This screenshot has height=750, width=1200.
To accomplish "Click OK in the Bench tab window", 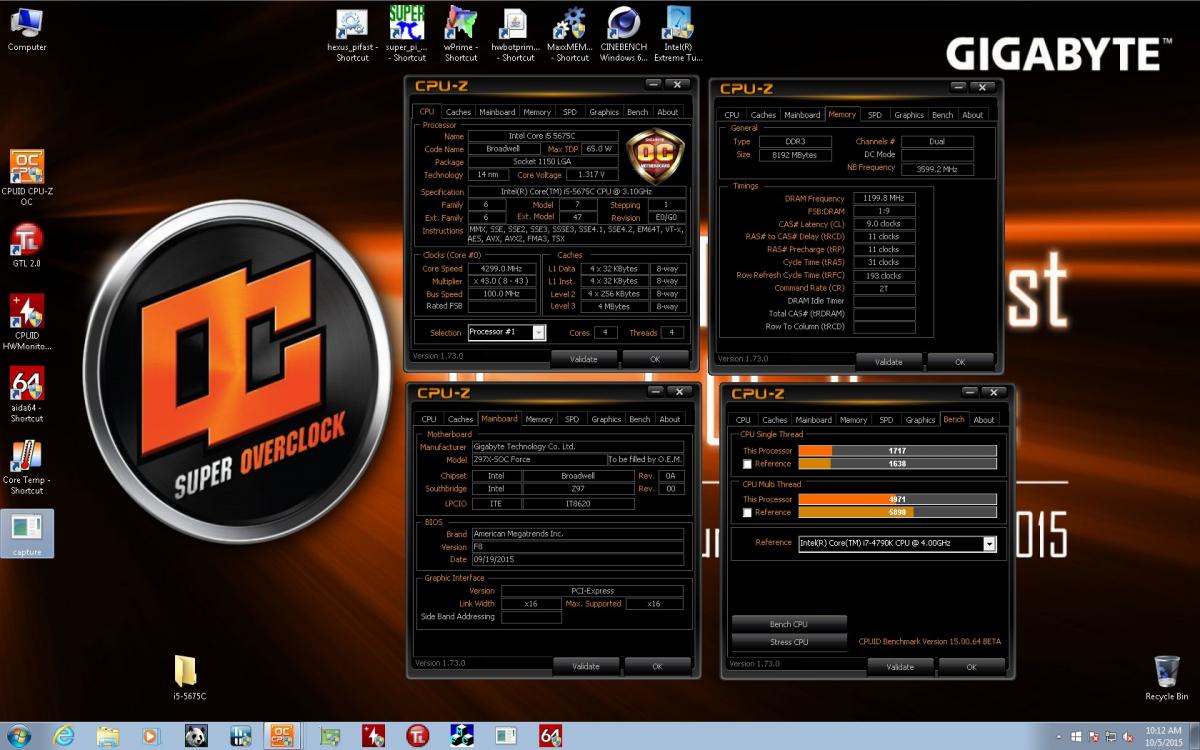I will point(971,667).
